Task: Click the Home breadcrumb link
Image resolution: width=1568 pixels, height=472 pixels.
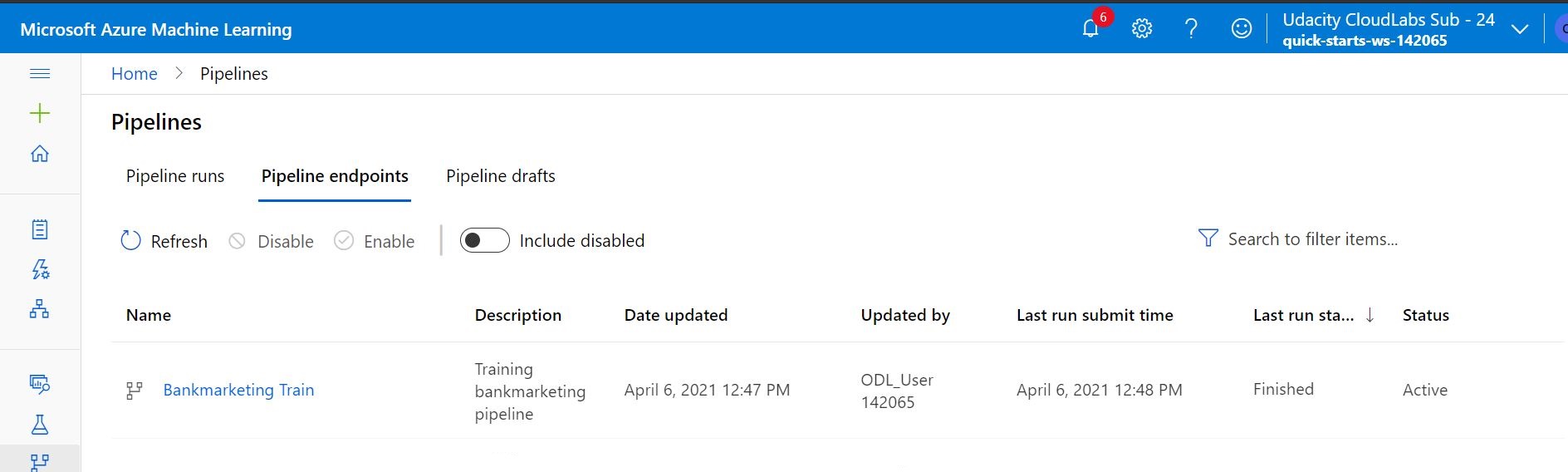Action: coord(134,74)
